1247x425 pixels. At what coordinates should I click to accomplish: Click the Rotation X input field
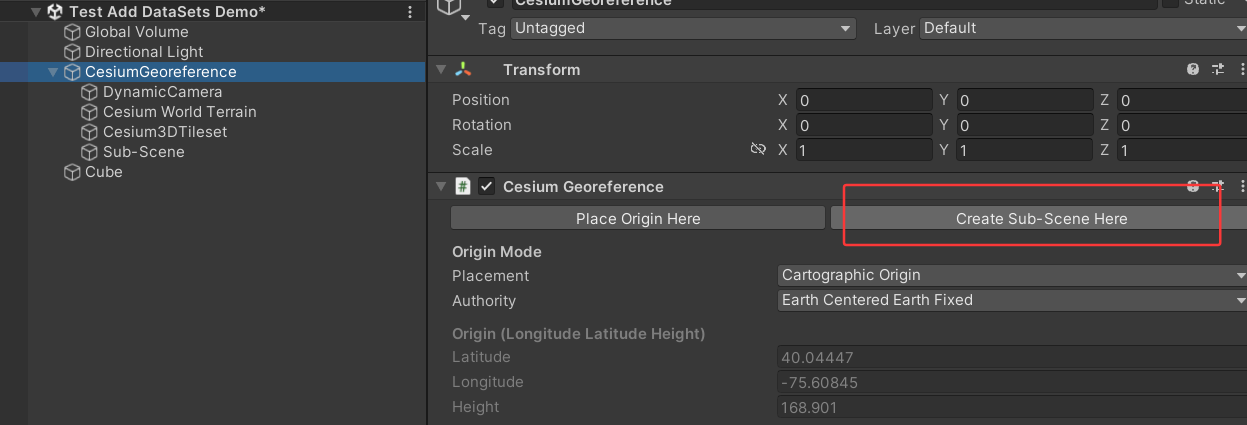pos(863,125)
